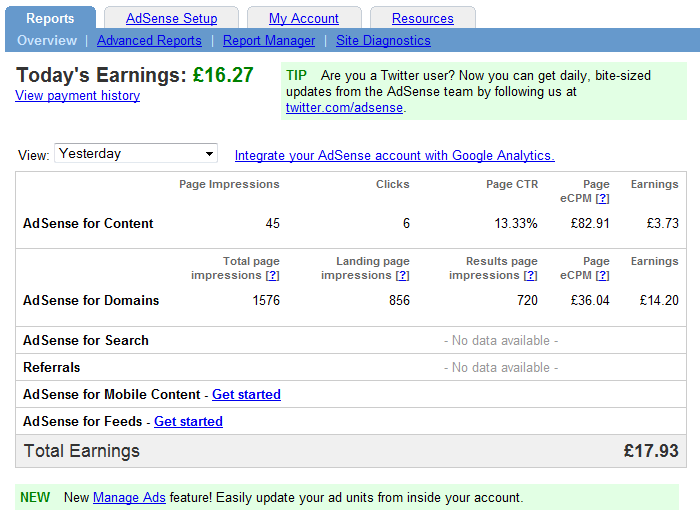Switch to the My Account tab
Viewport: 700px width, 520px height.
[x=303, y=18]
